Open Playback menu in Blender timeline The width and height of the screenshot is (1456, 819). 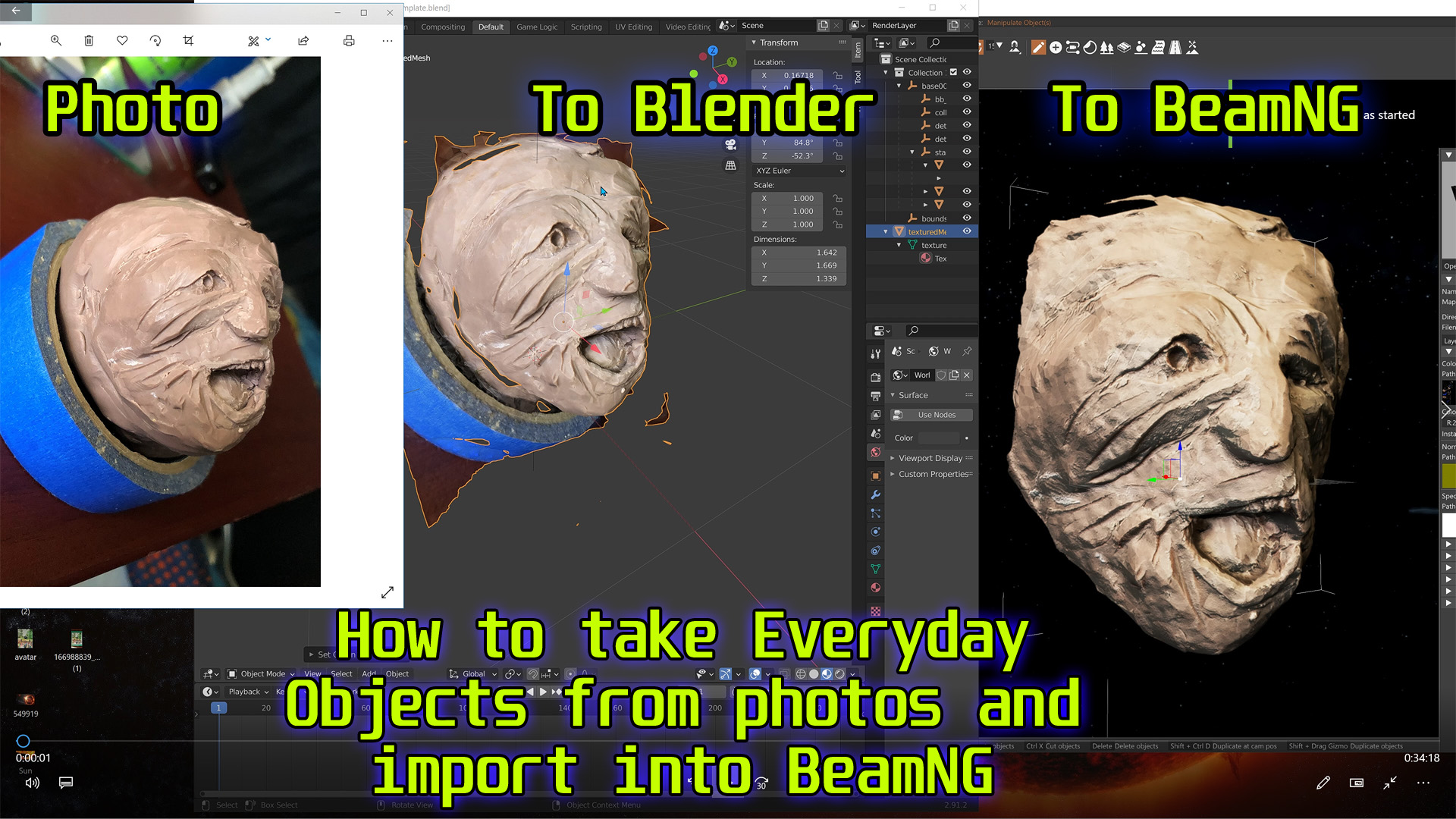(x=249, y=692)
